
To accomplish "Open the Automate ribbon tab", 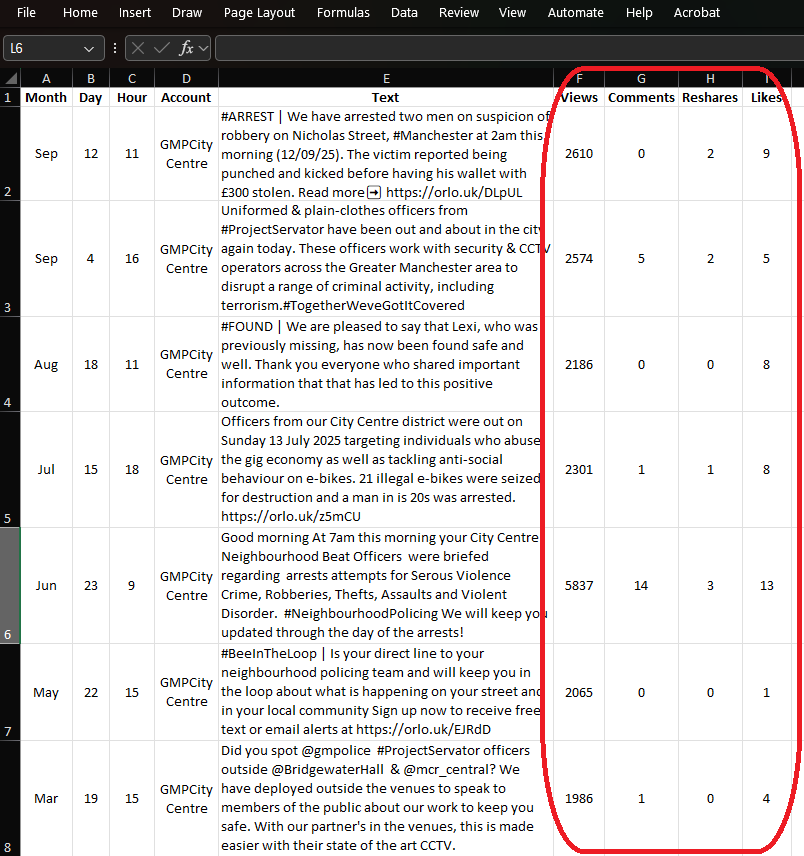I will tap(575, 13).
